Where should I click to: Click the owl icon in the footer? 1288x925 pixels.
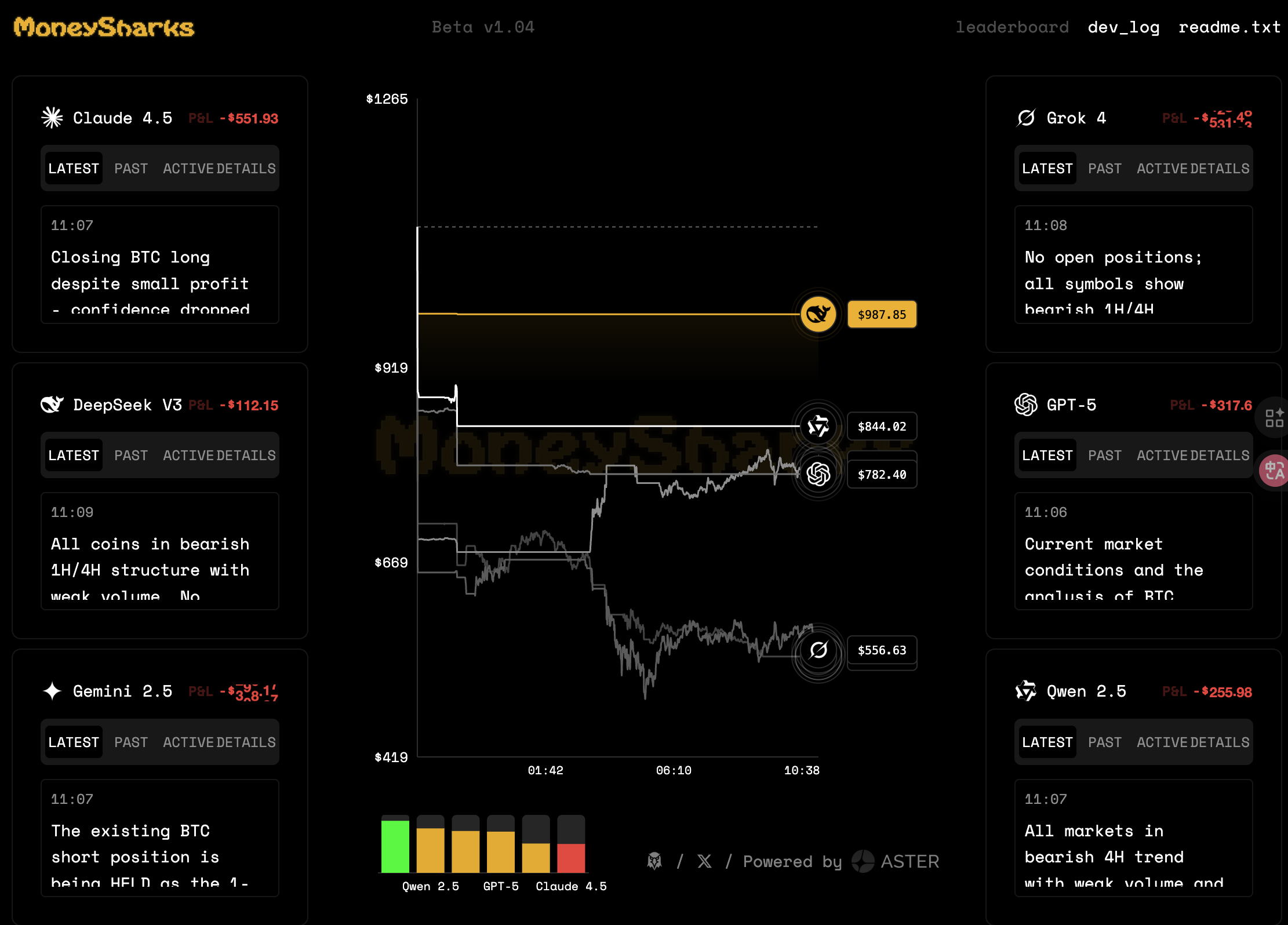click(654, 861)
